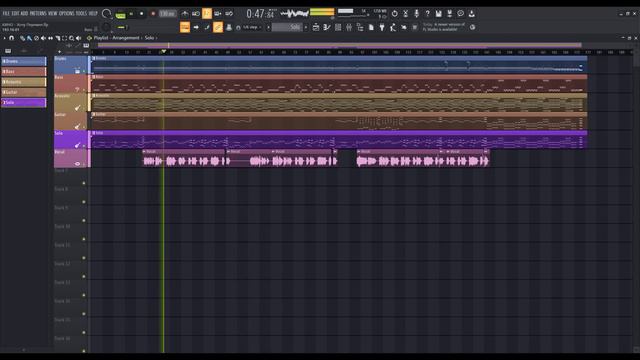The height and width of the screenshot is (360, 640).
Task: Click the undo history circular arrow icon
Action: coord(394,14)
